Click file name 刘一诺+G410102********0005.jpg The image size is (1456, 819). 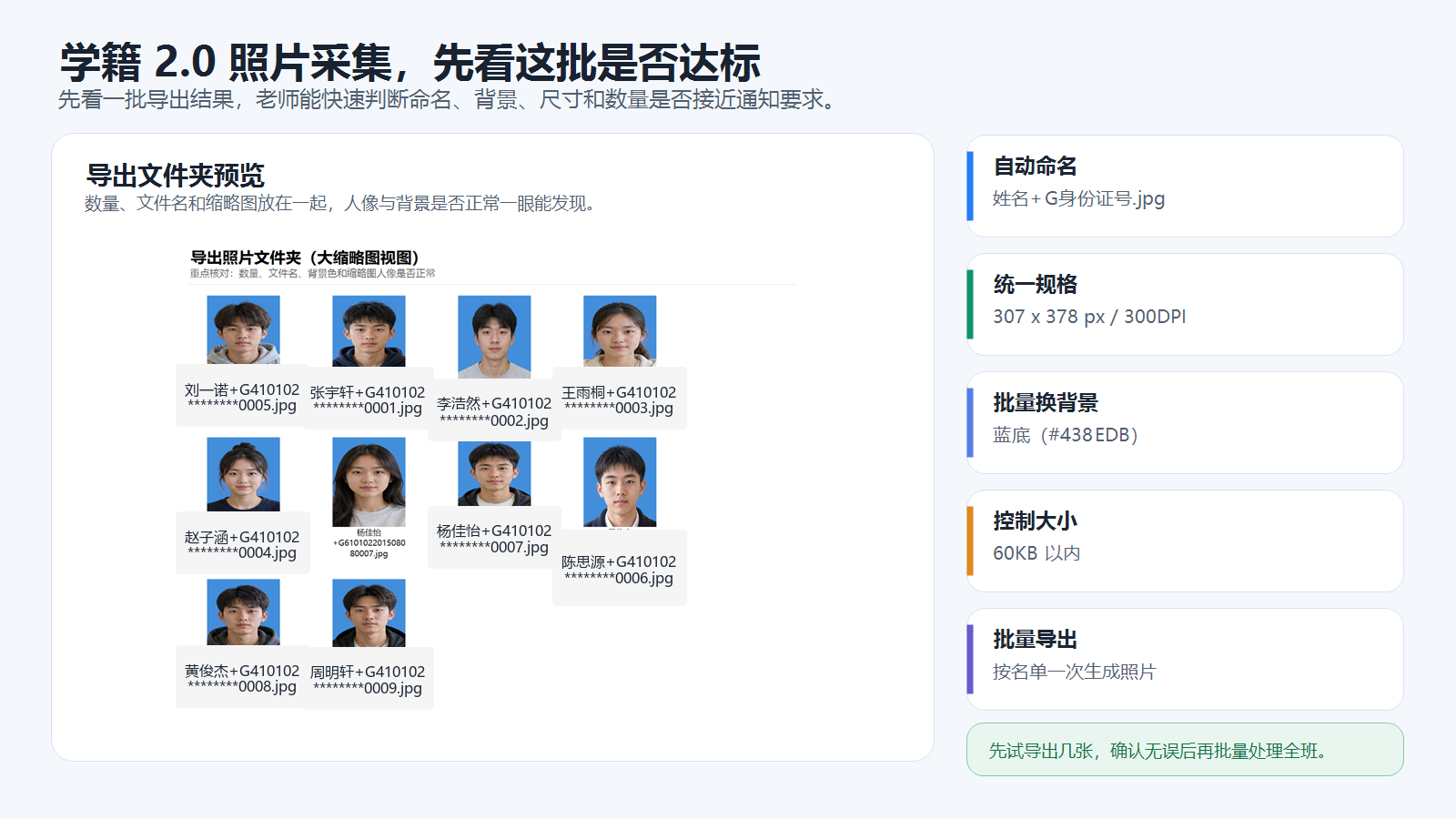pos(242,398)
